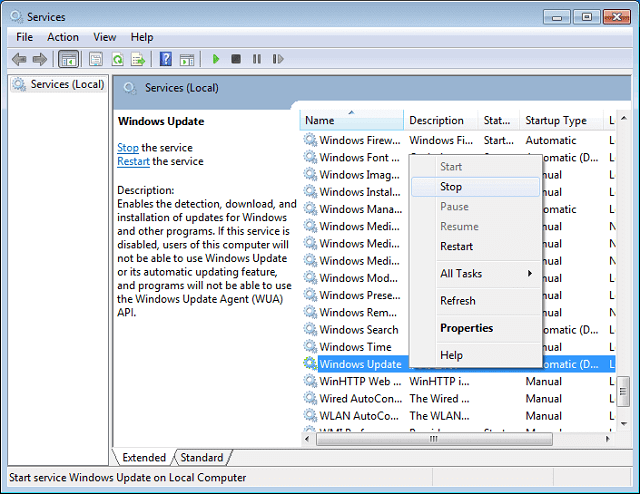This screenshot has height=494, width=640.
Task: Select Services (Local) in the tree
Action: click(66, 85)
